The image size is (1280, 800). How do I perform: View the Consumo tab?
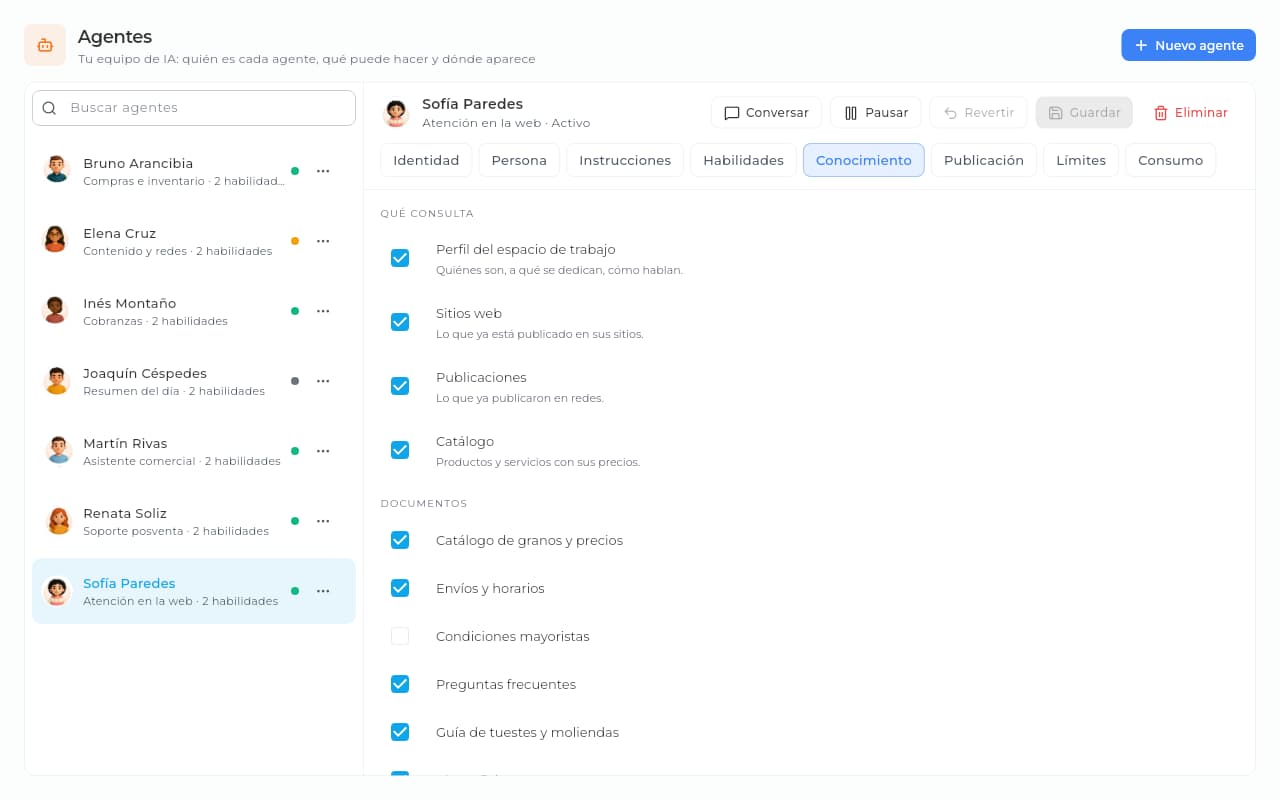pos(1170,160)
